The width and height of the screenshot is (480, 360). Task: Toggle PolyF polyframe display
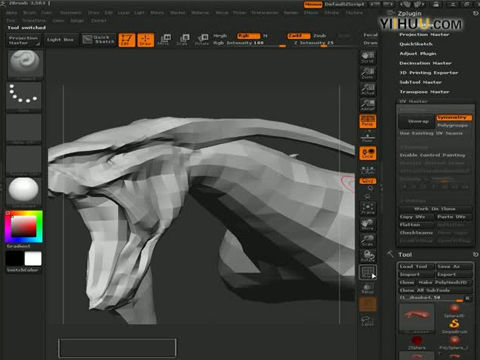click(x=368, y=272)
